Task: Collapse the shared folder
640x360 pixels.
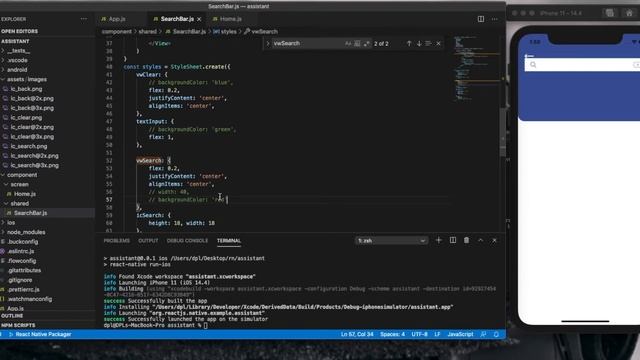Action: coord(20,203)
